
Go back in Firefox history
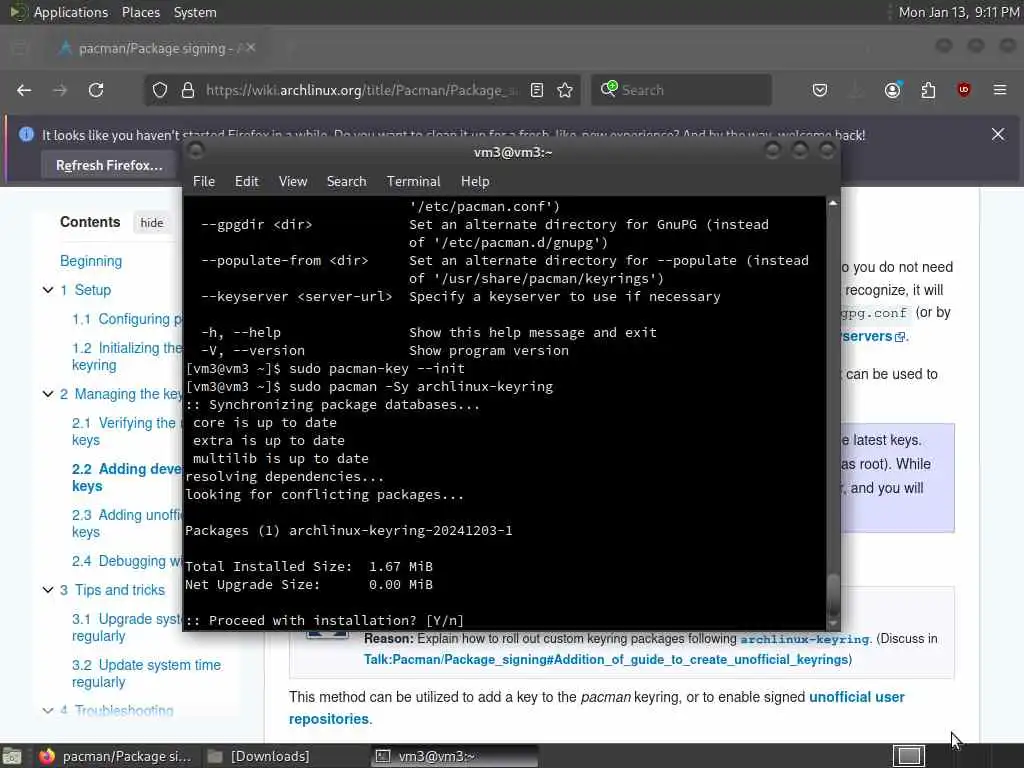(x=24, y=90)
